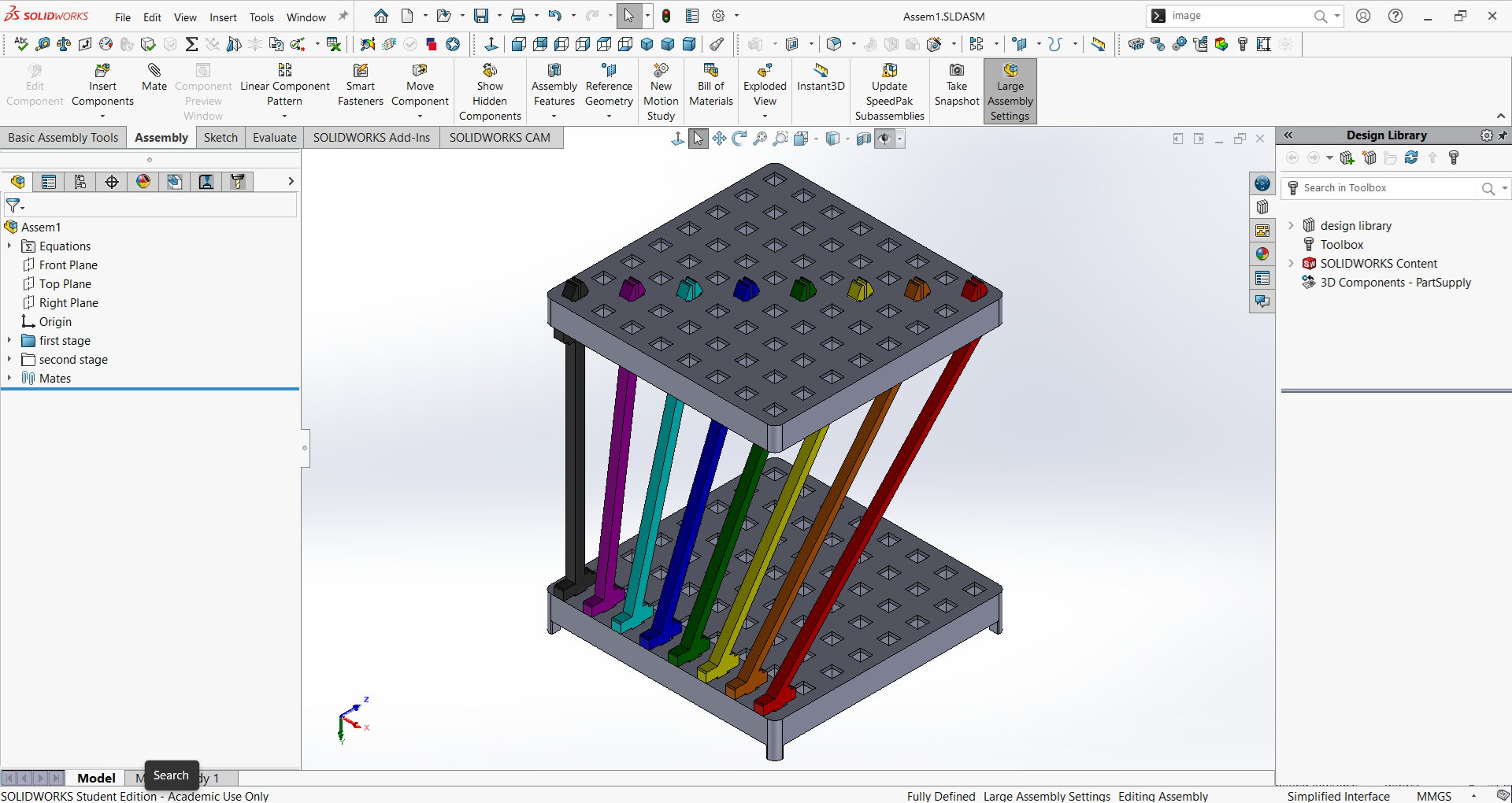Open Appearances tab in task pane

pyautogui.click(x=1262, y=254)
